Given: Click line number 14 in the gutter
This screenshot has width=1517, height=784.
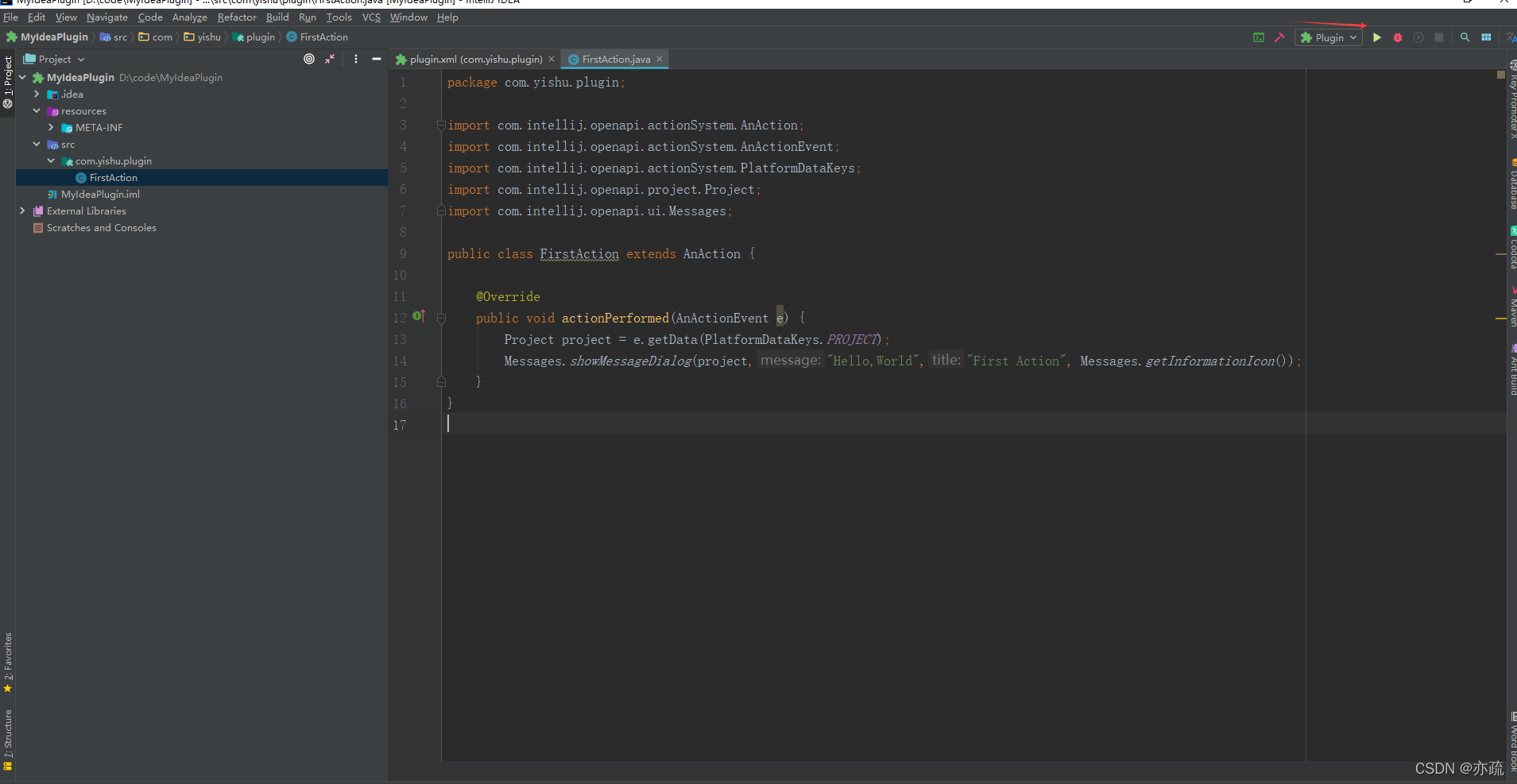Looking at the screenshot, I should click(400, 361).
